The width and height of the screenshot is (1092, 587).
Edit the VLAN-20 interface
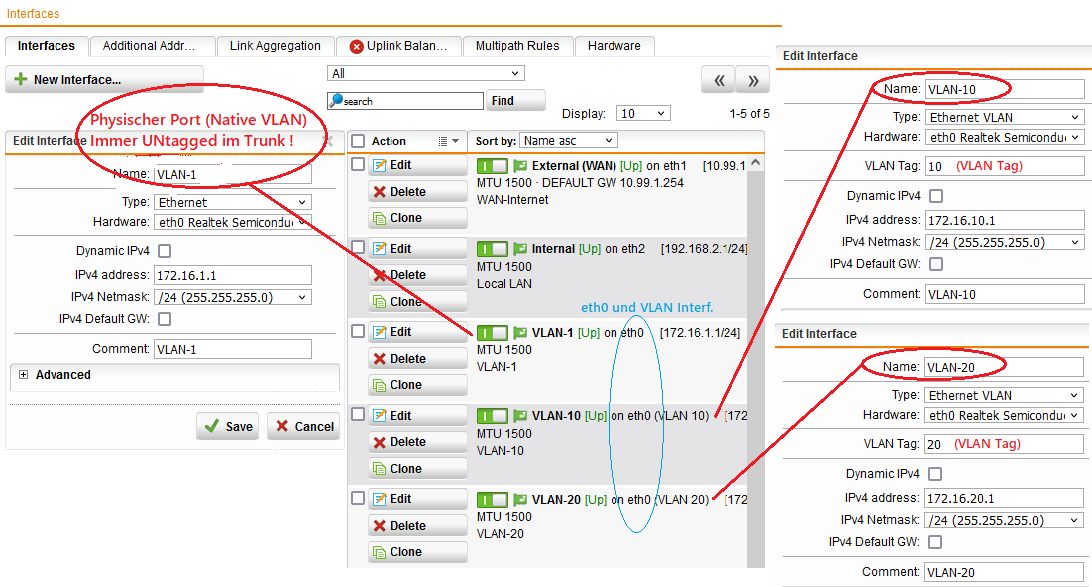point(417,499)
